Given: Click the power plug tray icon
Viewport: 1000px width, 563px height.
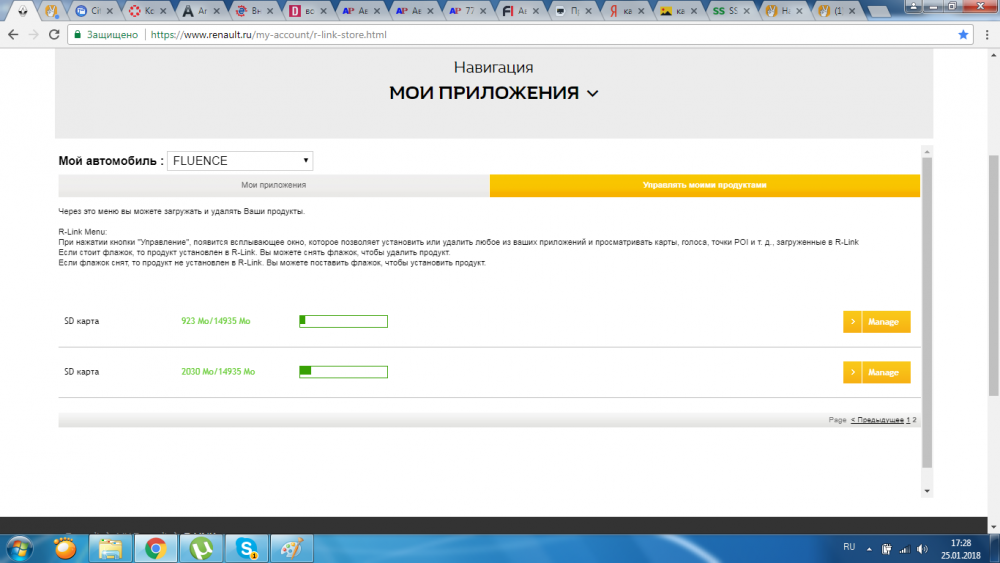Looking at the screenshot, I should [886, 549].
